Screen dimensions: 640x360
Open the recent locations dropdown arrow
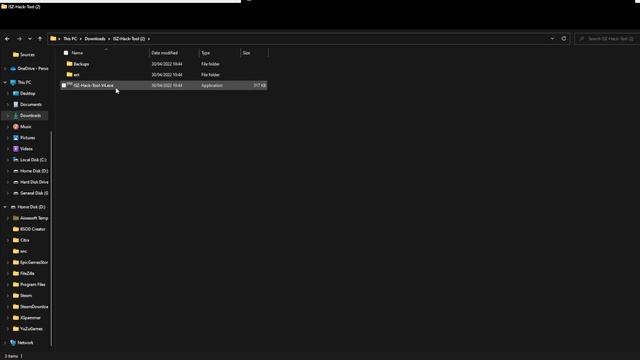[30, 39]
